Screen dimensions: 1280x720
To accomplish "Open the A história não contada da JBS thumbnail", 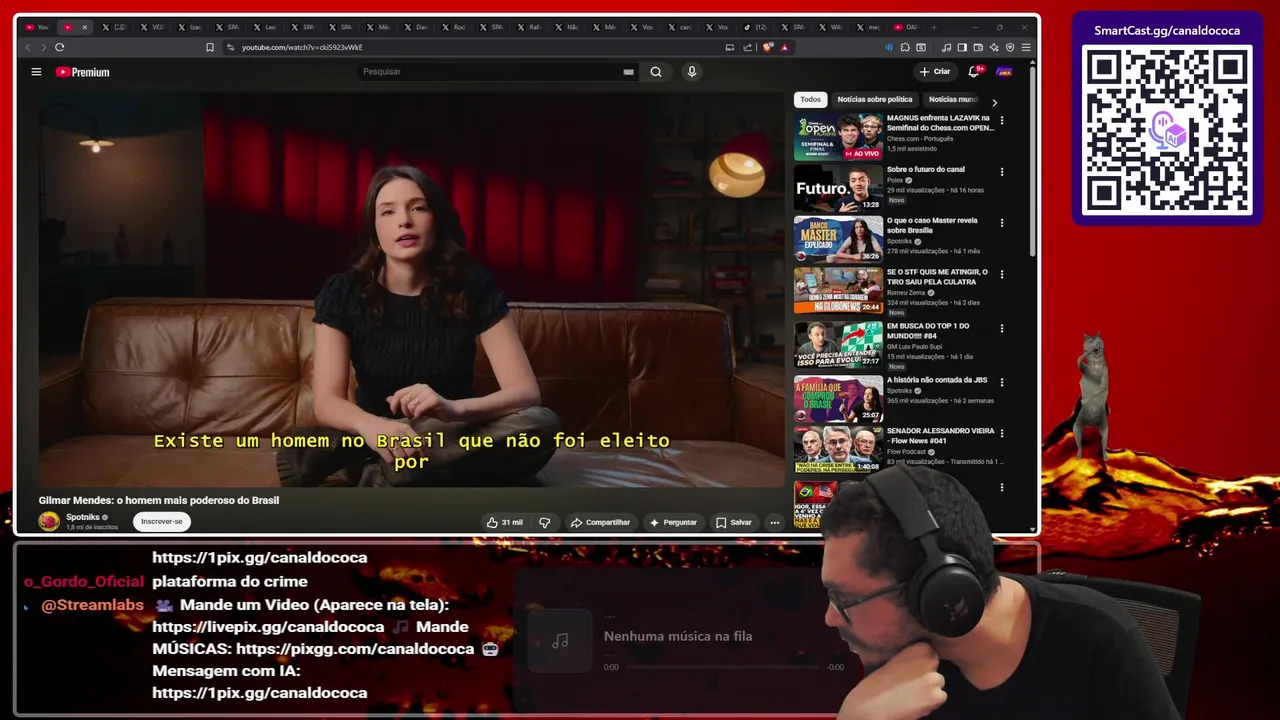I will click(838, 398).
